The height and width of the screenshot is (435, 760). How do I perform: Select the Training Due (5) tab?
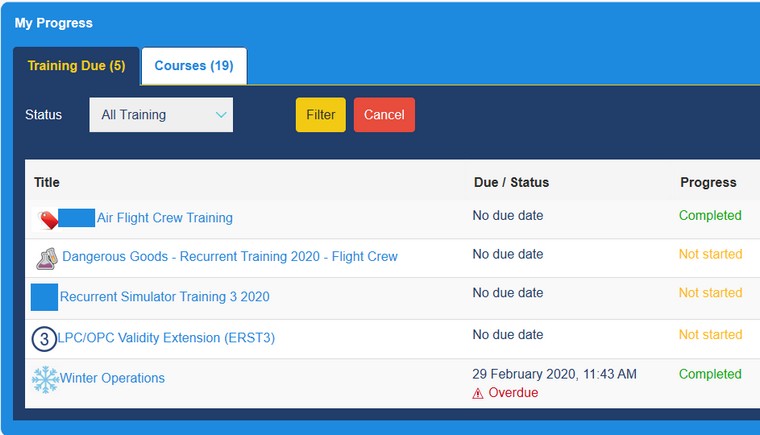pyautogui.click(x=76, y=66)
